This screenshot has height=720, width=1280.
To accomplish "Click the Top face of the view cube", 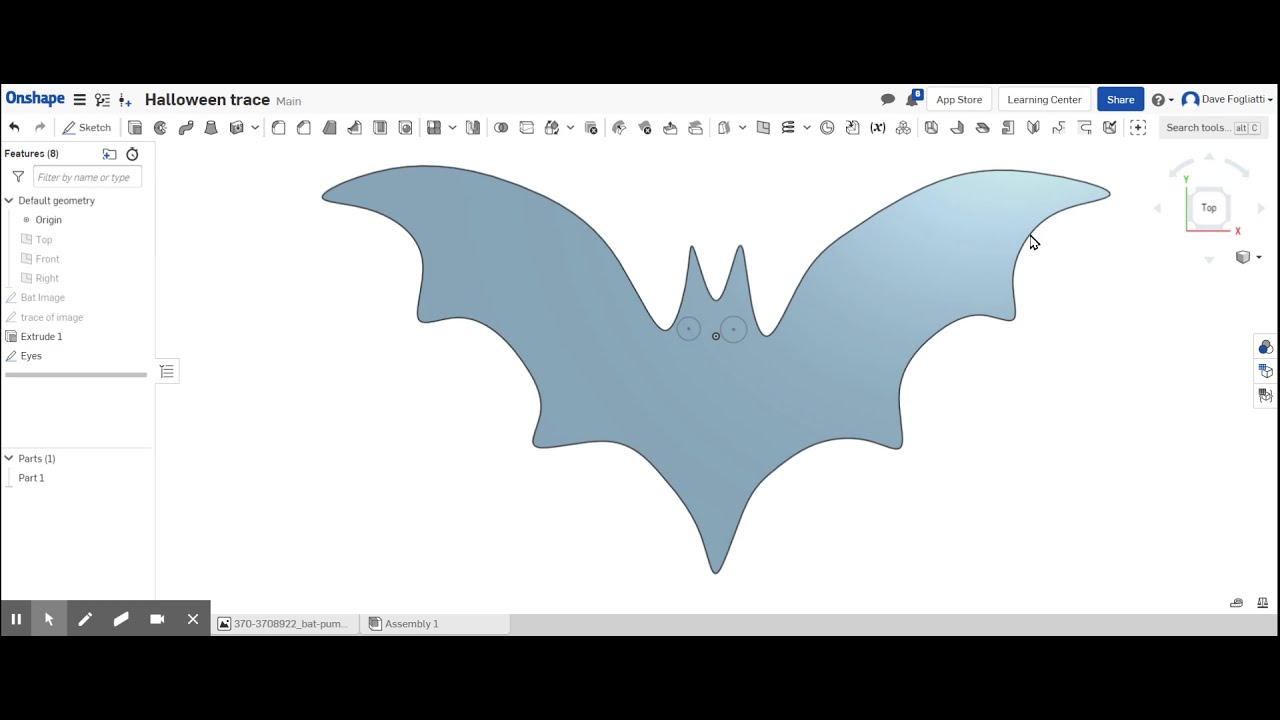I will (1209, 208).
